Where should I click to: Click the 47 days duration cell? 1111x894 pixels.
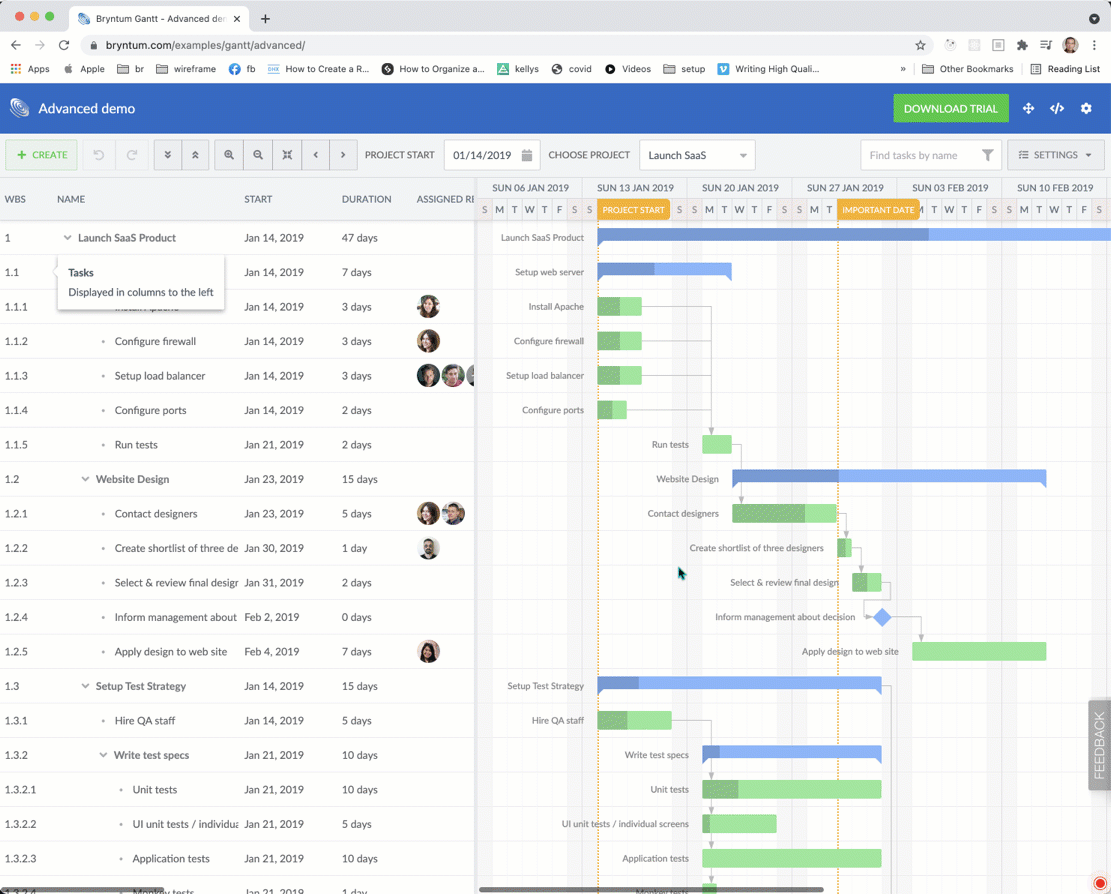click(359, 238)
